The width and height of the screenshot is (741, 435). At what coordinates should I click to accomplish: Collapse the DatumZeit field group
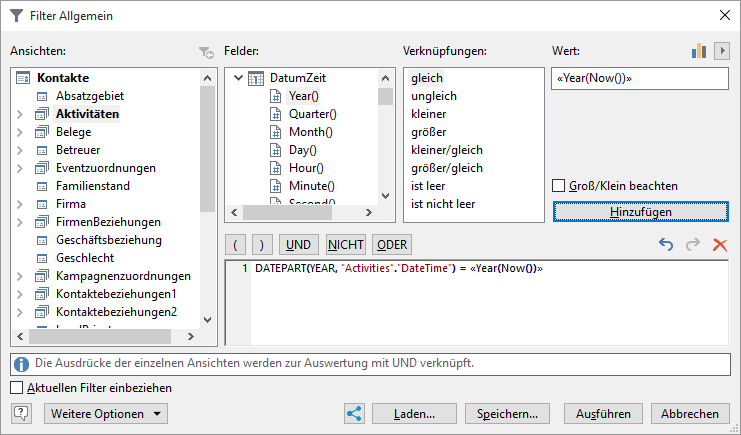[x=237, y=78]
